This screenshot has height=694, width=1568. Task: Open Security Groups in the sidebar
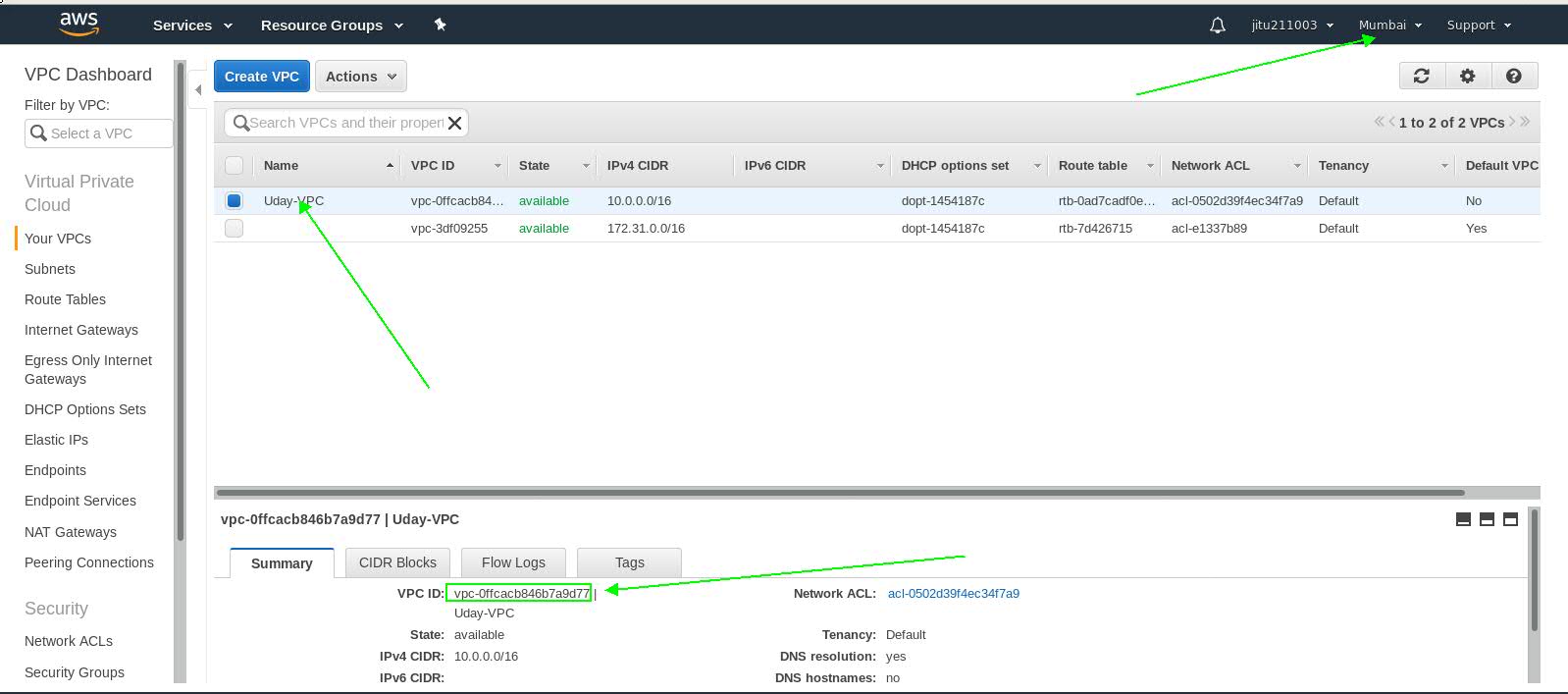point(75,672)
